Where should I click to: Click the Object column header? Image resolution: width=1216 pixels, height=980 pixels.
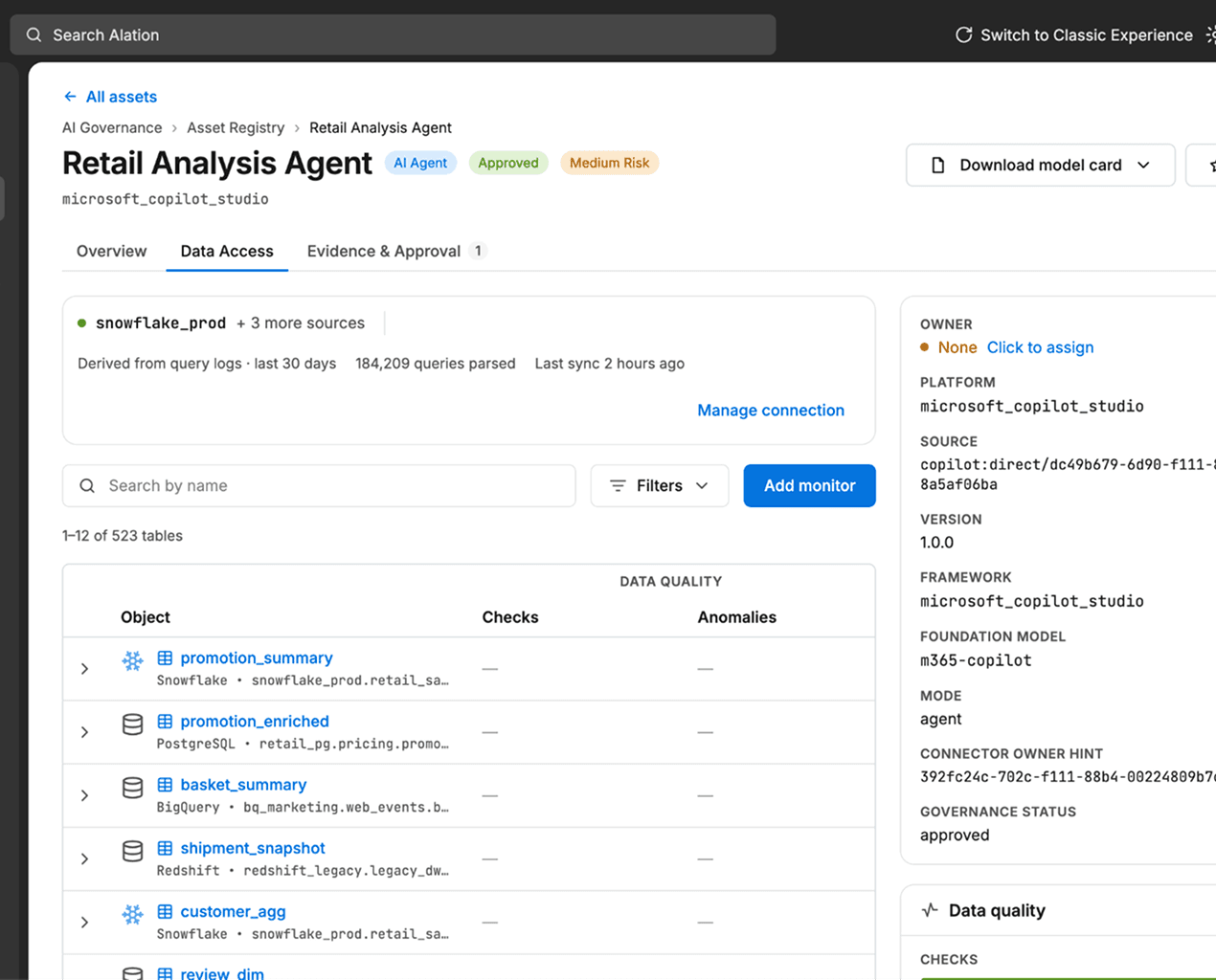(x=146, y=617)
